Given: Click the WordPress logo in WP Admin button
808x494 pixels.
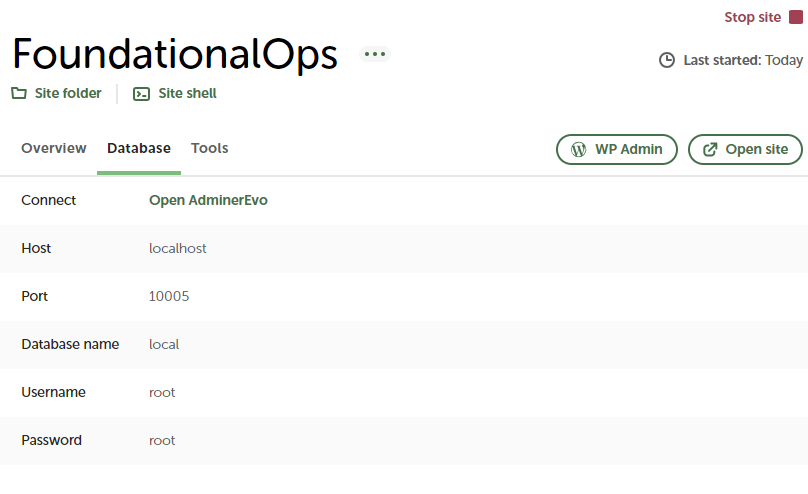Looking at the screenshot, I should 578,149.
